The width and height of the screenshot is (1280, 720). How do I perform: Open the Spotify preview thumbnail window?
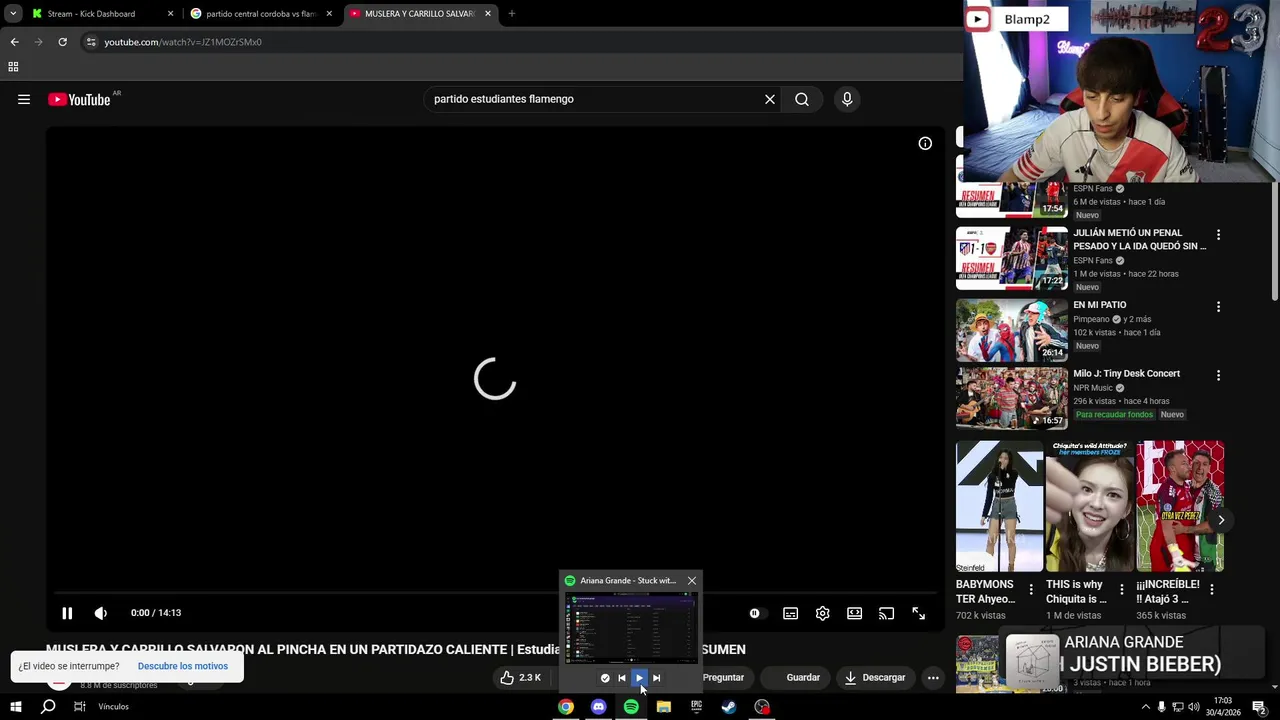(631, 628)
